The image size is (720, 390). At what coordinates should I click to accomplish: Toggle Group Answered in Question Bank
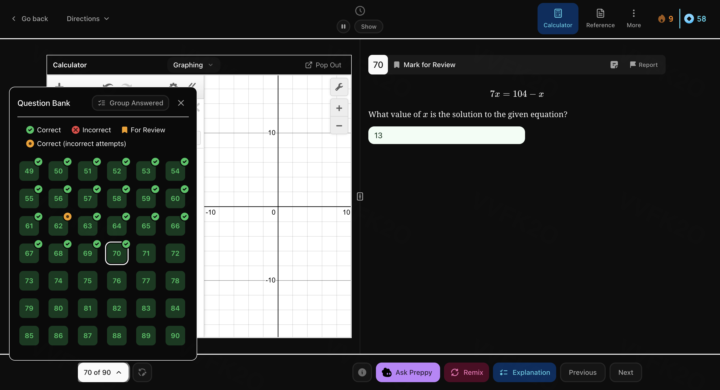coord(131,103)
